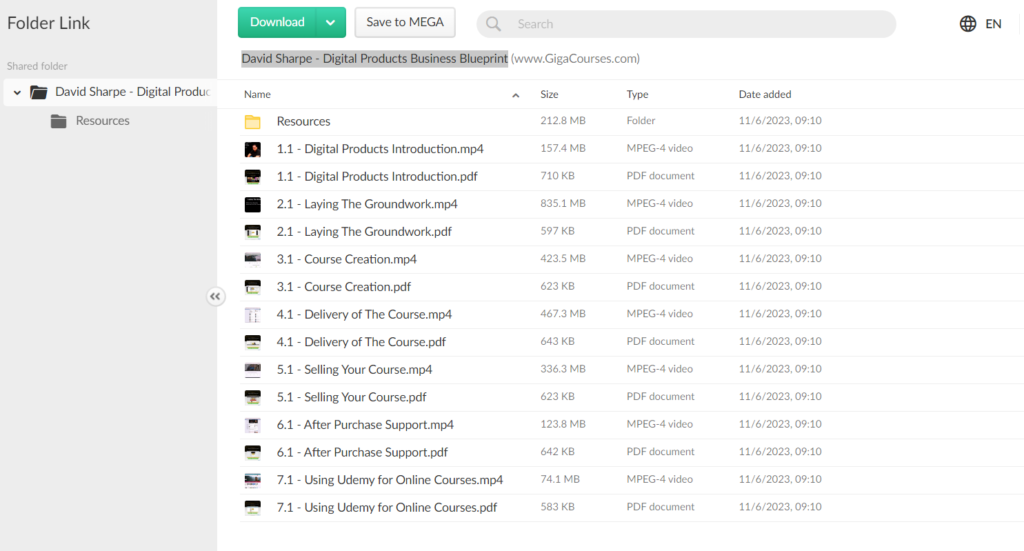Viewport: 1024px width, 551px height.
Task: Sort by Type column header
Action: coord(637,95)
